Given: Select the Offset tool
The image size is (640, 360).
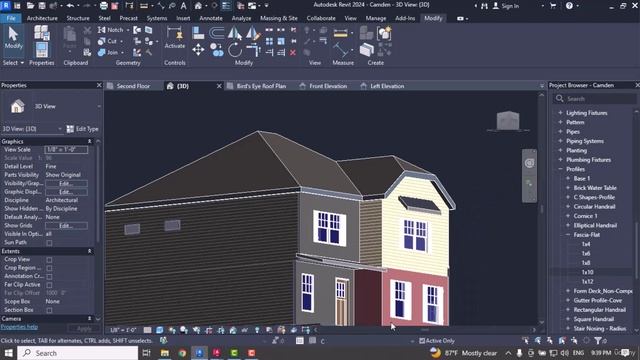Looking at the screenshot, I should coord(217,33).
